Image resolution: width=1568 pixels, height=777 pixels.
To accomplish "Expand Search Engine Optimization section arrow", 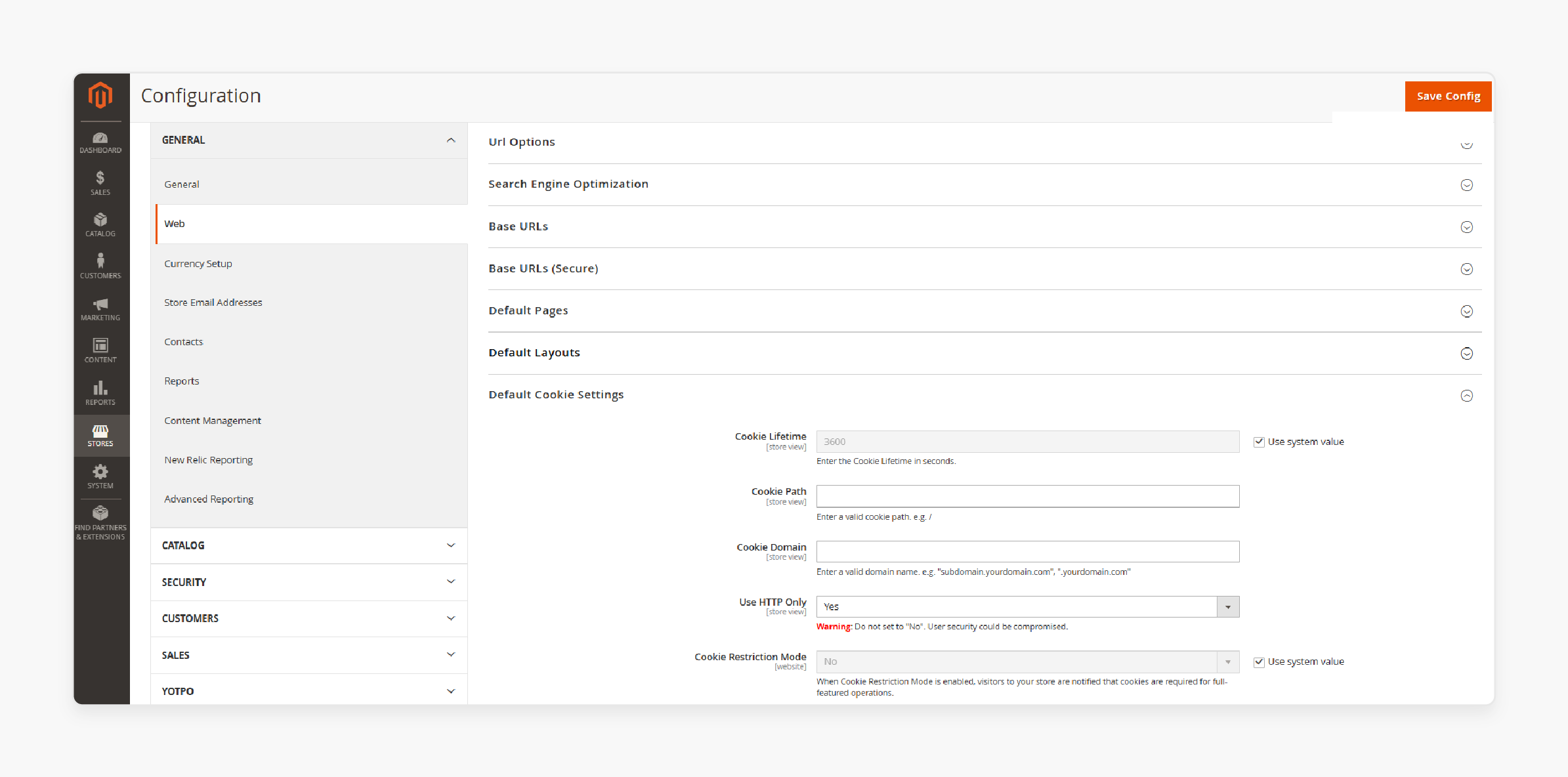I will [x=1466, y=185].
